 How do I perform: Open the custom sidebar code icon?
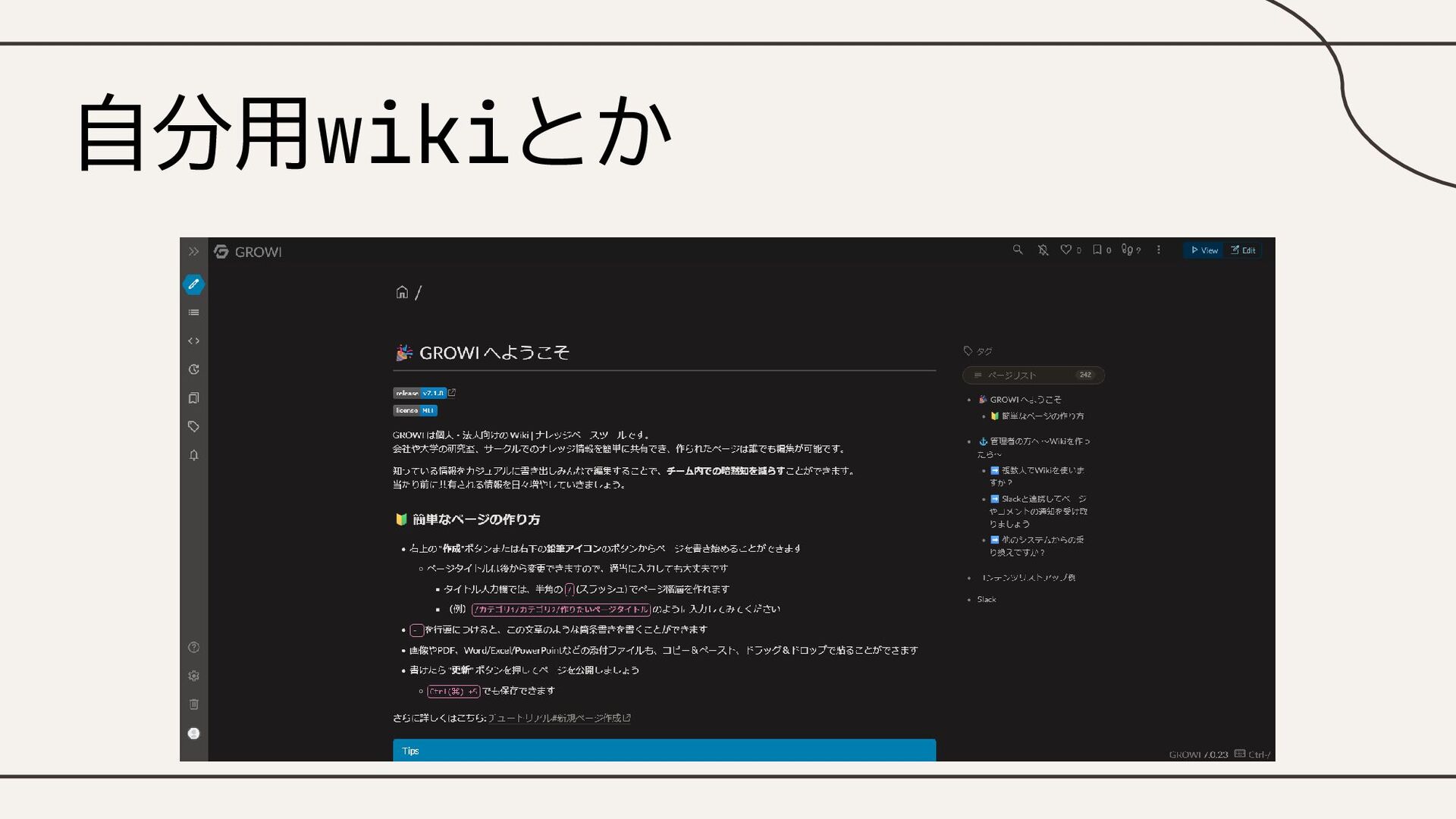coord(193,341)
